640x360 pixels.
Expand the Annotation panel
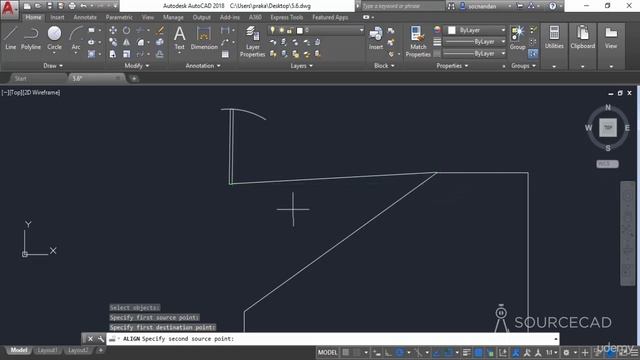(203, 66)
